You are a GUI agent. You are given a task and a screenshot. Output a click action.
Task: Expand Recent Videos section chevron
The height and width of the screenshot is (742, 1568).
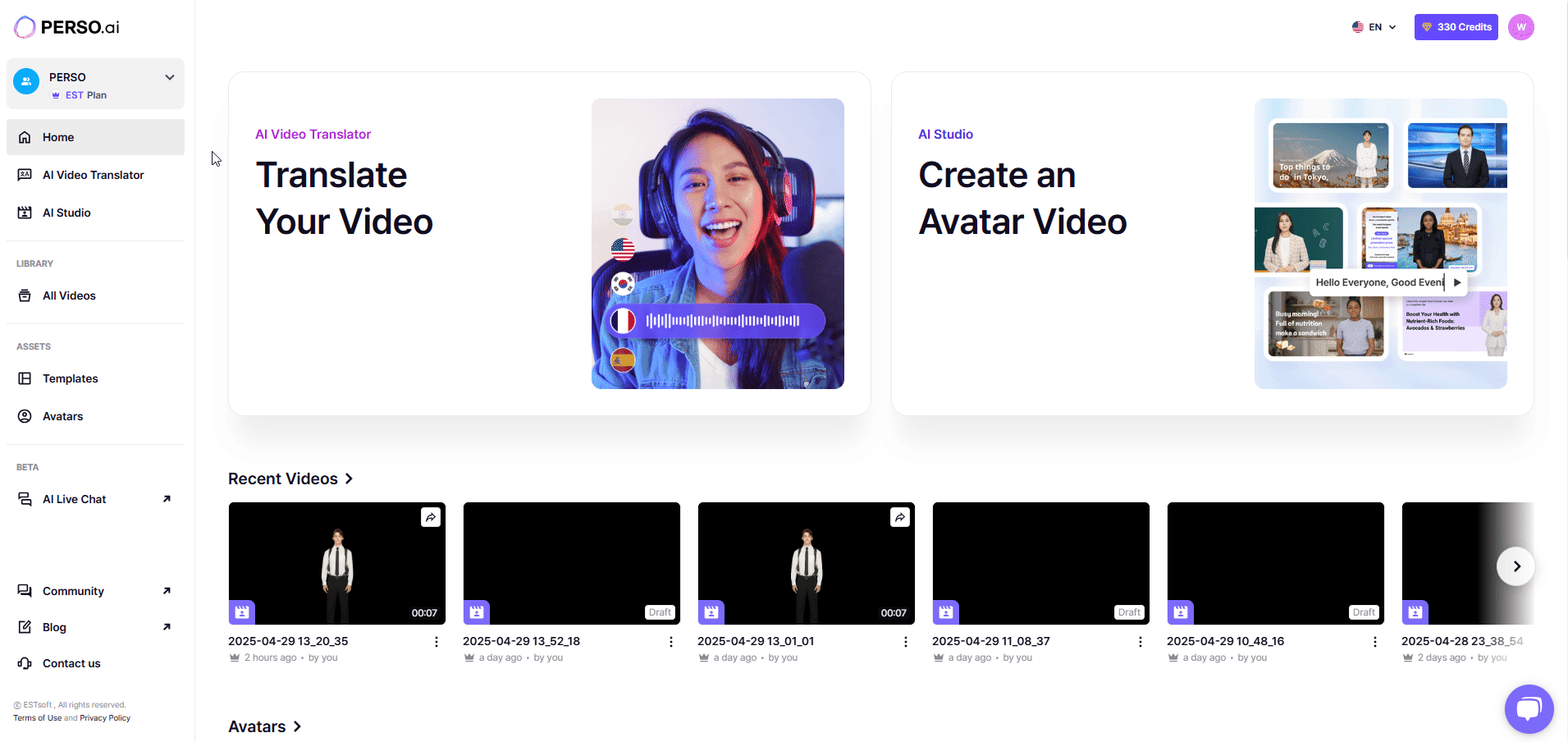click(350, 479)
